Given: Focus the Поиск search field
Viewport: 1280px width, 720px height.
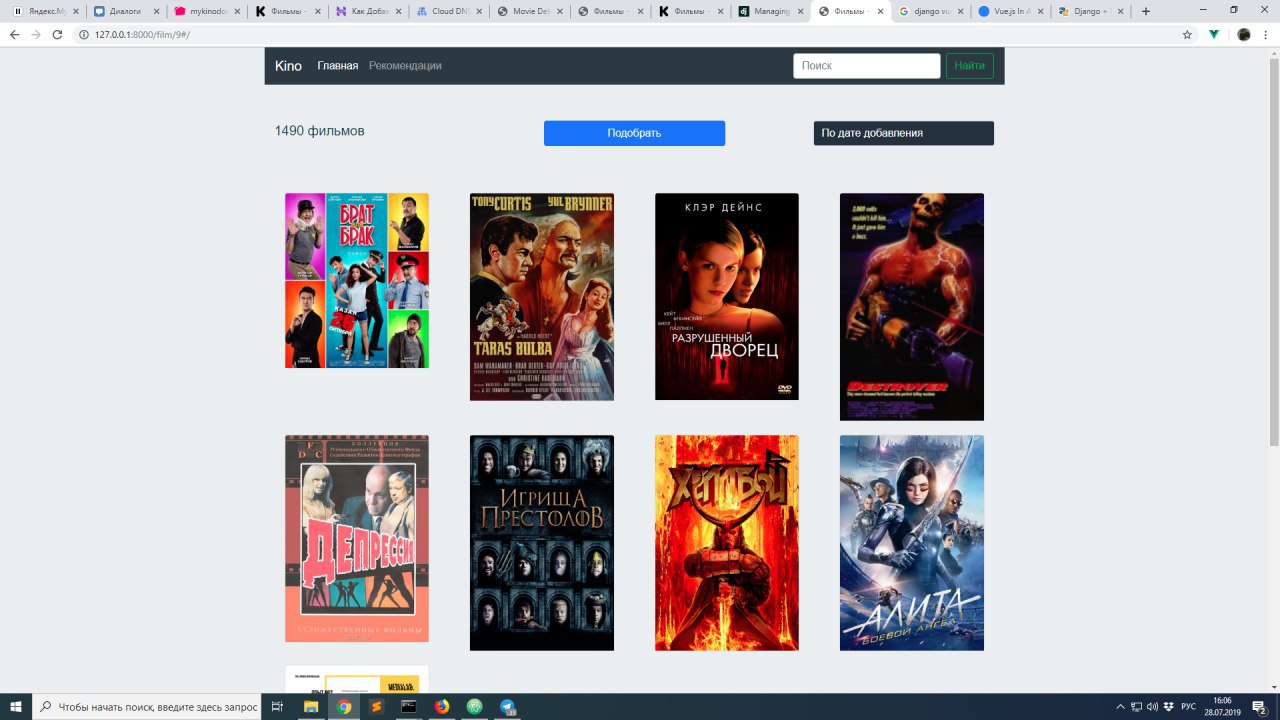Looking at the screenshot, I should click(x=867, y=66).
